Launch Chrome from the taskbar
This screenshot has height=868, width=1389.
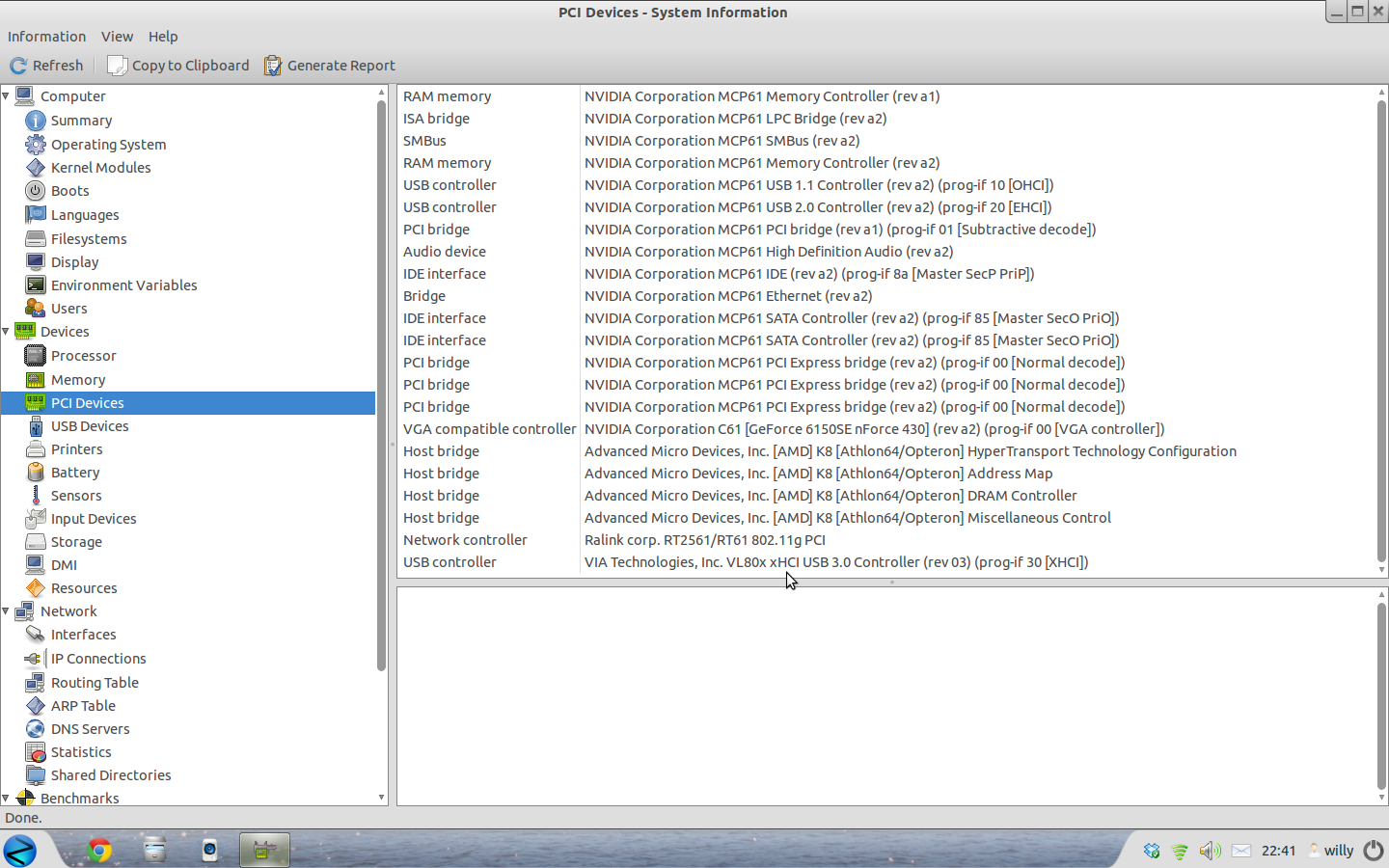99,850
